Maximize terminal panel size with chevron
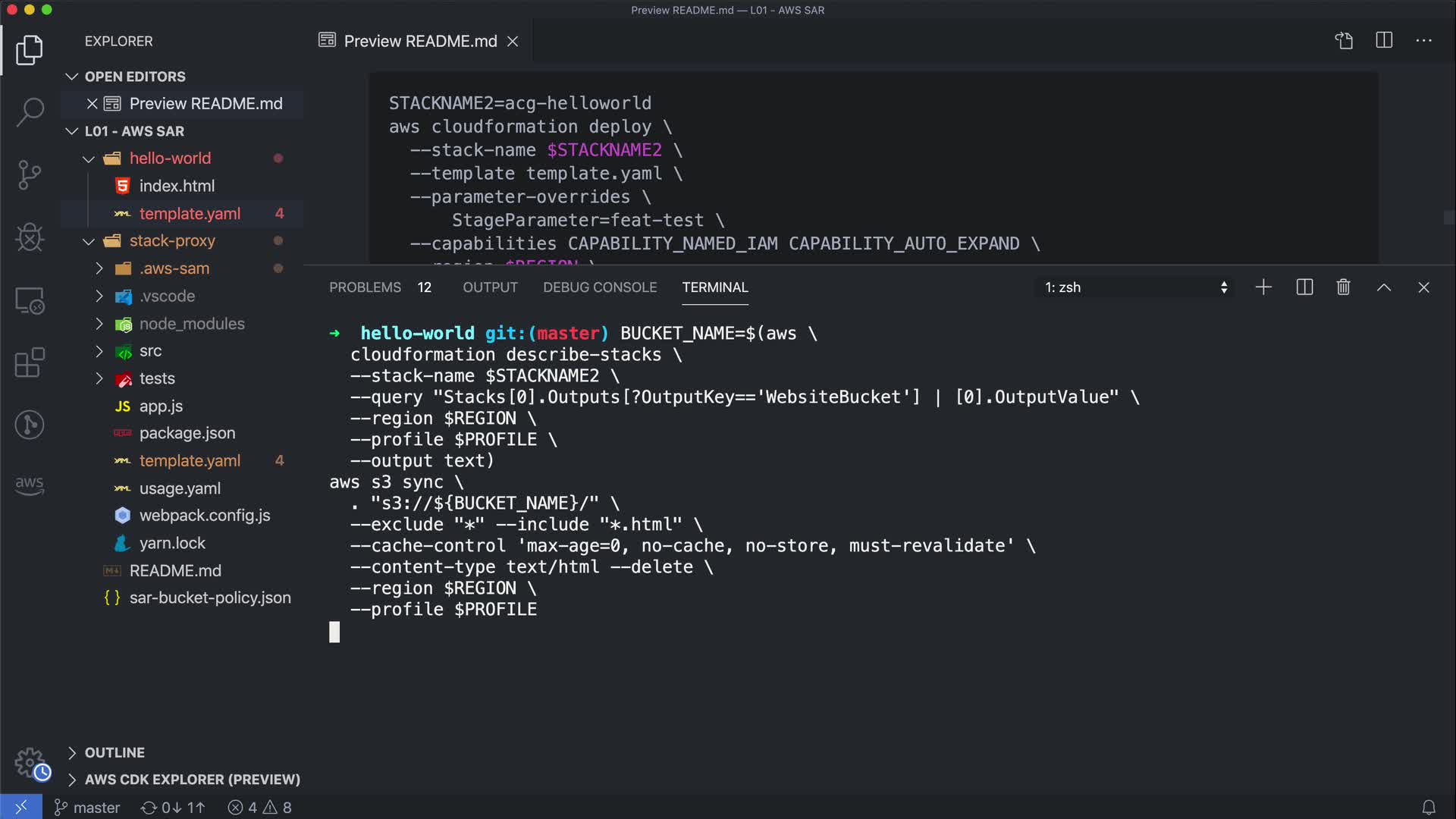This screenshot has width=1456, height=819. [1383, 287]
